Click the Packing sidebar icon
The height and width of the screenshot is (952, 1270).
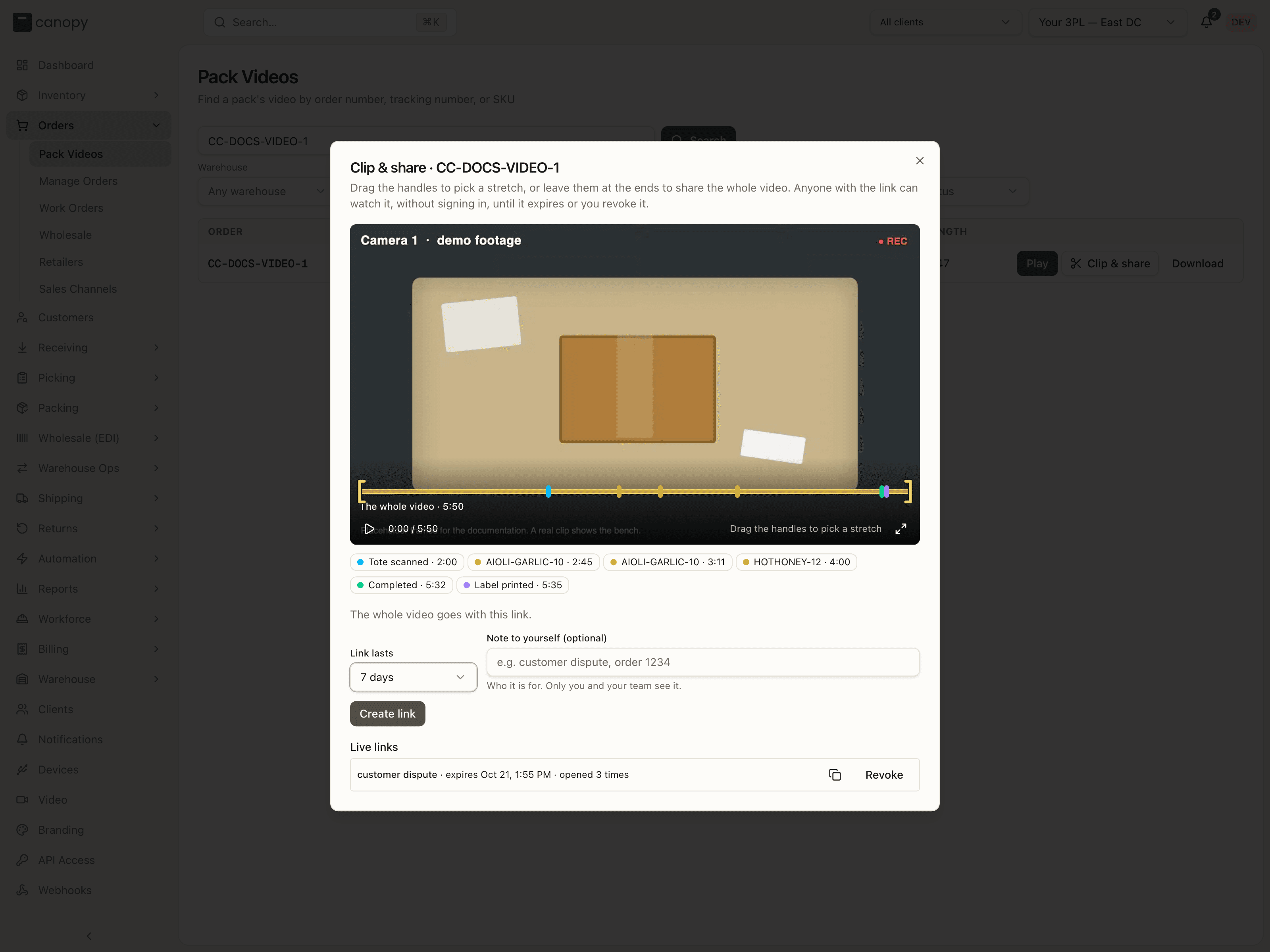click(22, 408)
